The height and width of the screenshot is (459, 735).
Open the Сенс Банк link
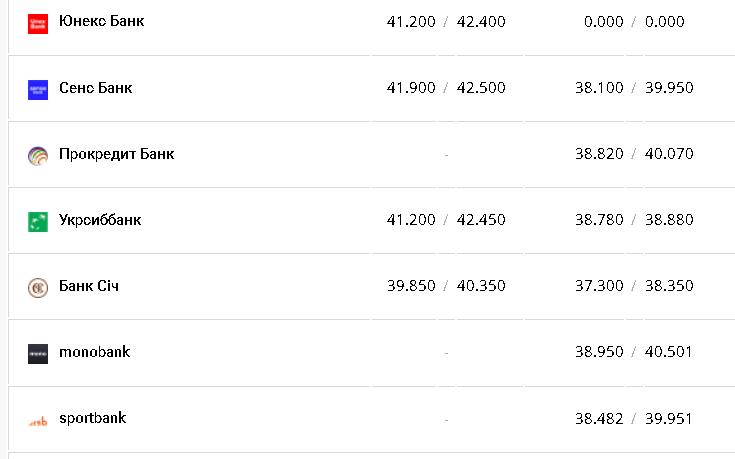click(x=95, y=88)
